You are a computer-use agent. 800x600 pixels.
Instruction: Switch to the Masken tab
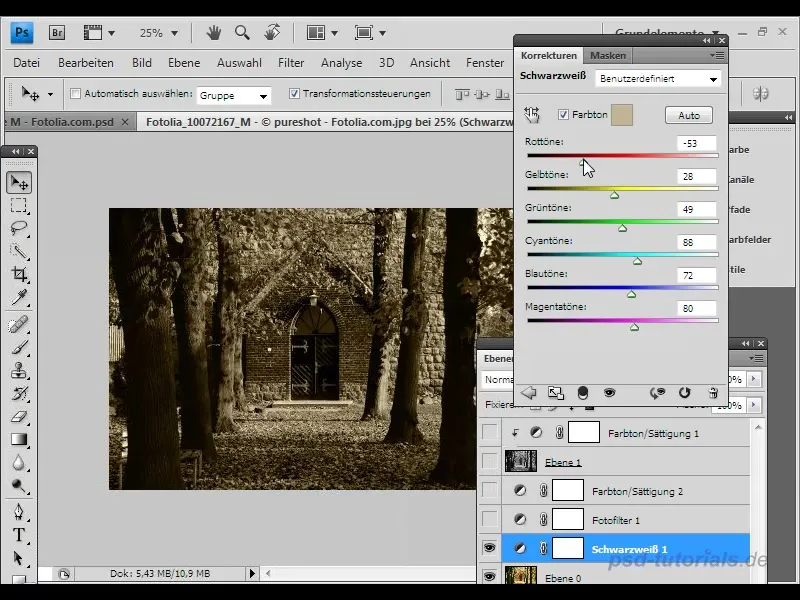[x=608, y=55]
